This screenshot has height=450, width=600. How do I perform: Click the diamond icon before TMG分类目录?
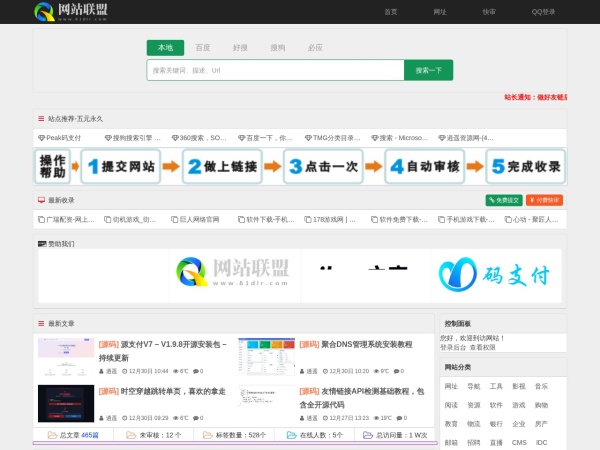[308, 138]
